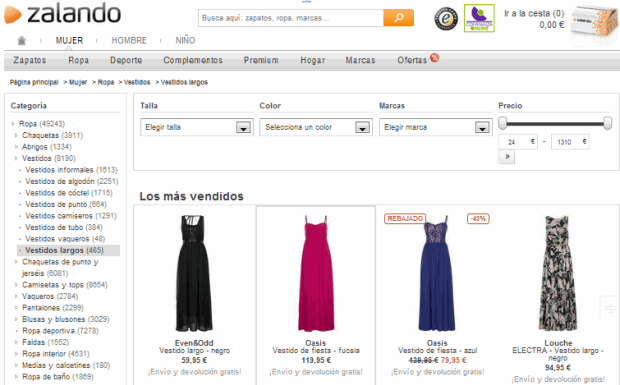Open the Ropa menu
620x385 pixels.
click(78, 60)
